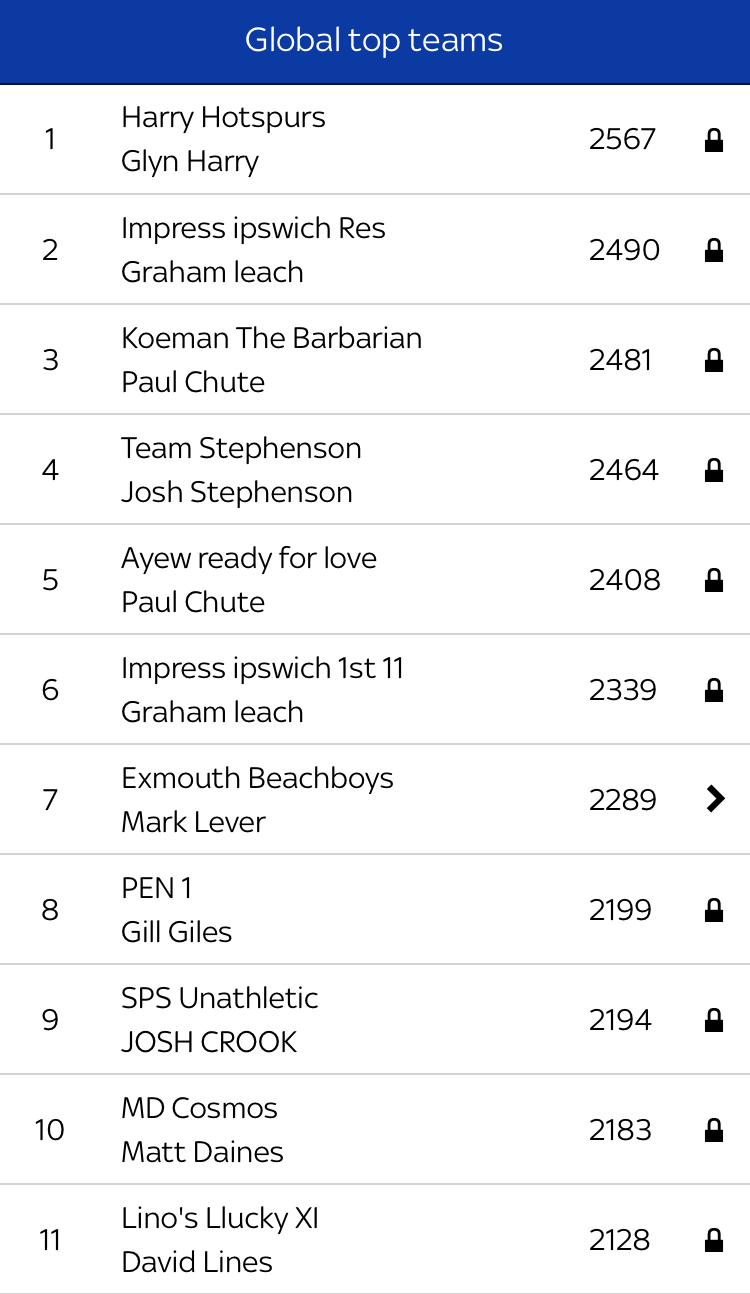Select the Harry Hotspurs team name
Image resolution: width=750 pixels, height=1294 pixels.
point(223,118)
